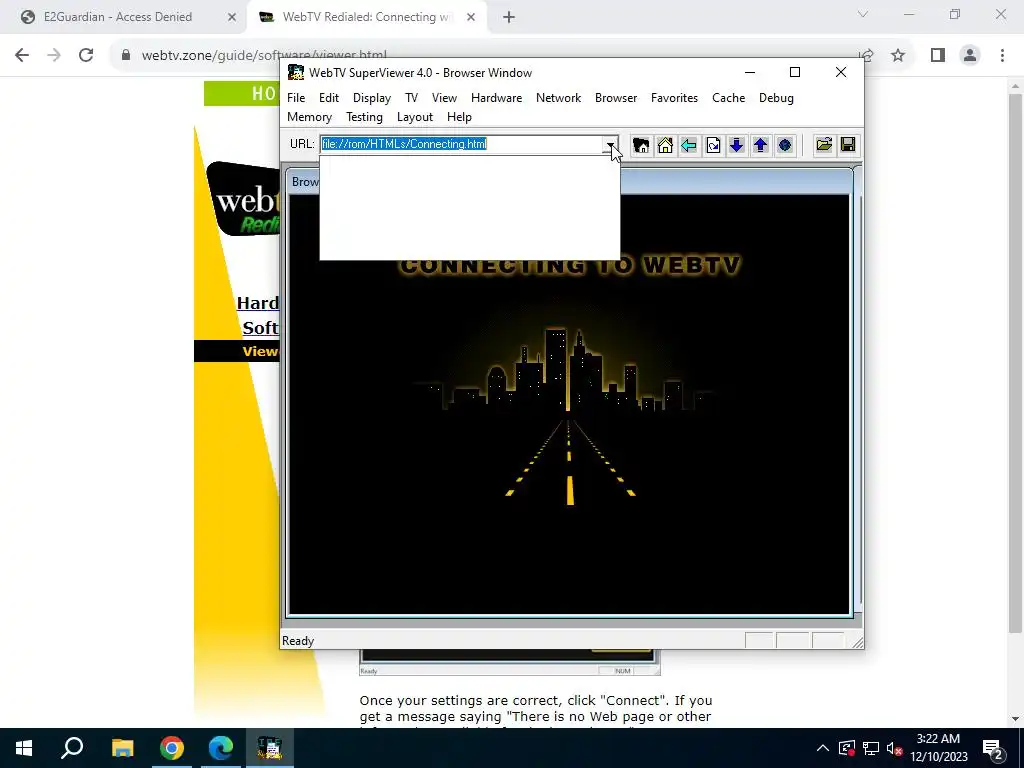Open Windows Start menu
The image size is (1024, 768).
tap(24, 748)
